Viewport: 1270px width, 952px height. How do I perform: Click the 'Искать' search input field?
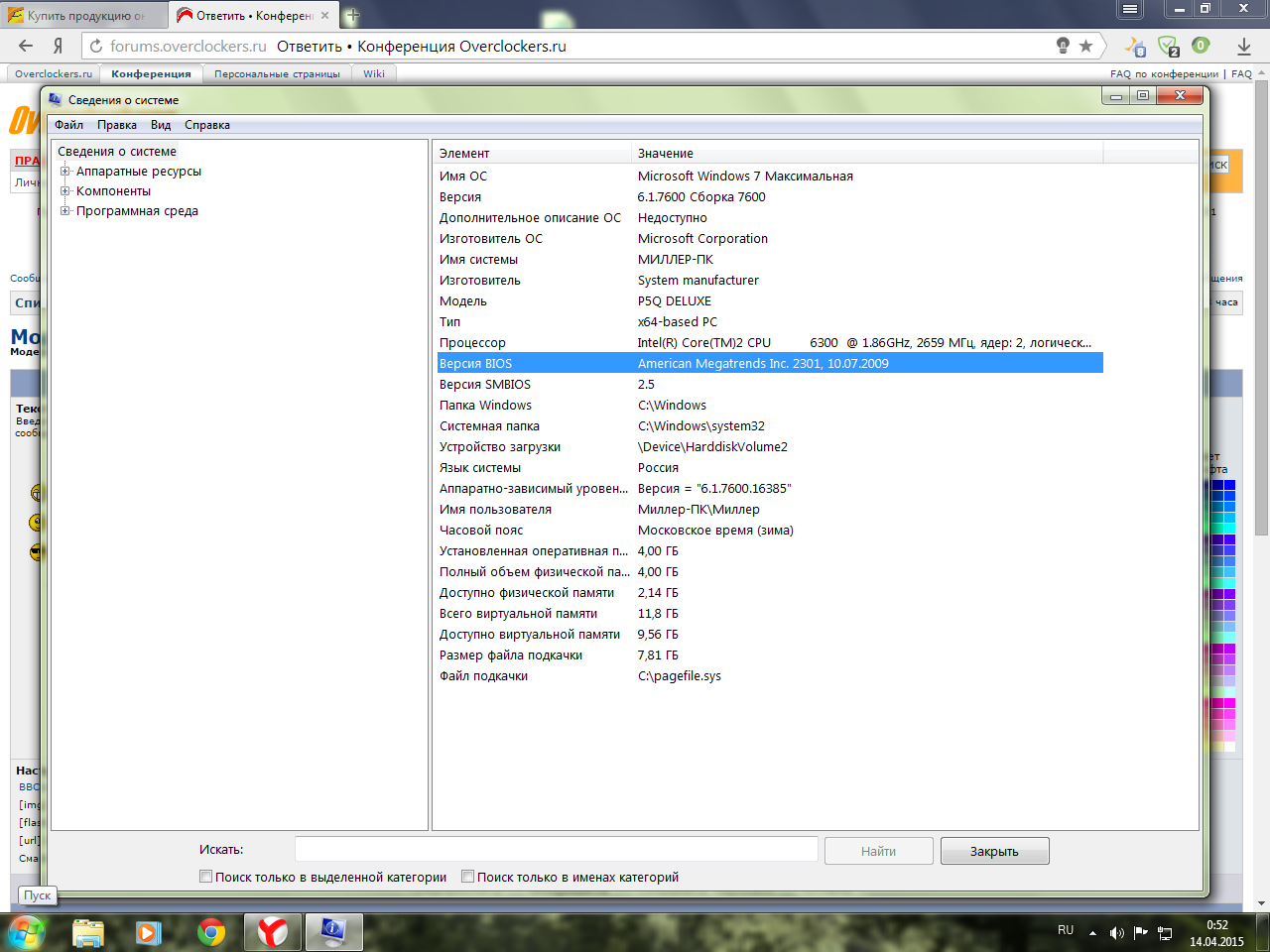[557, 850]
